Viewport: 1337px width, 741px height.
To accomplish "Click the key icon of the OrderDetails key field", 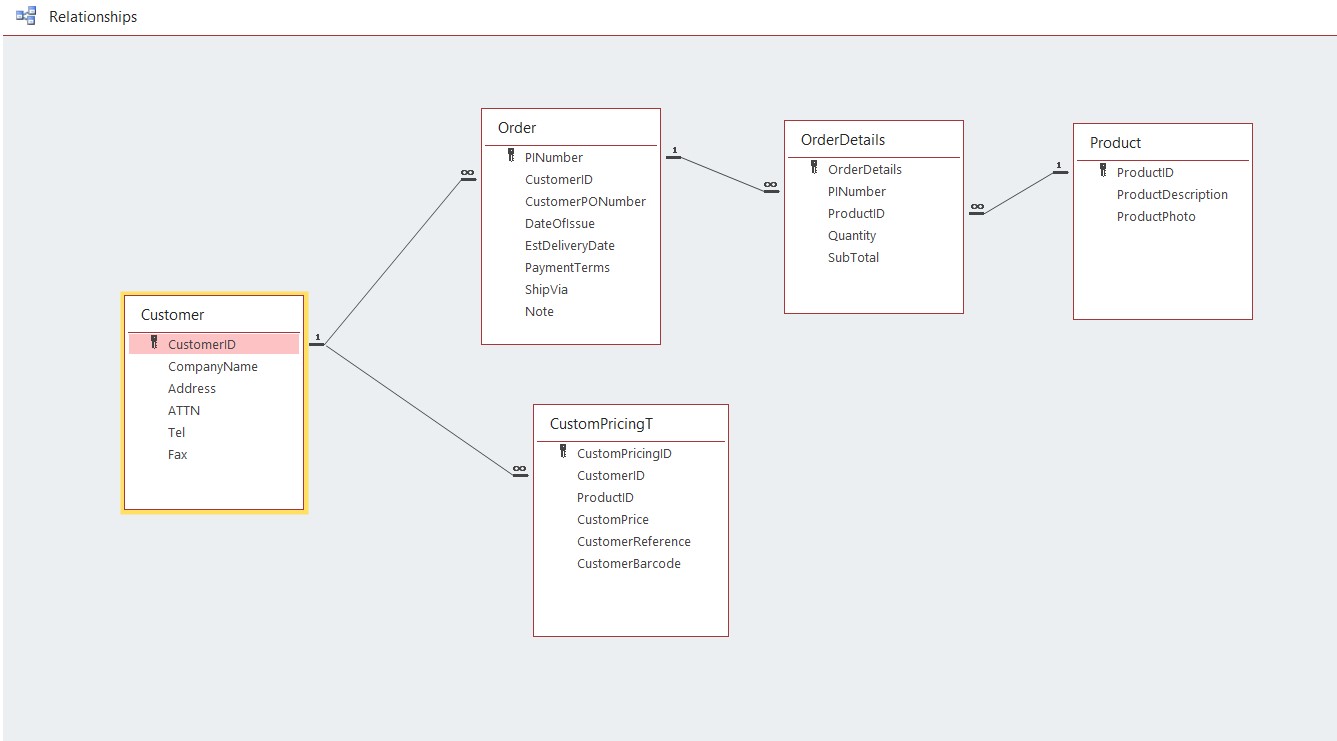I will pos(814,168).
